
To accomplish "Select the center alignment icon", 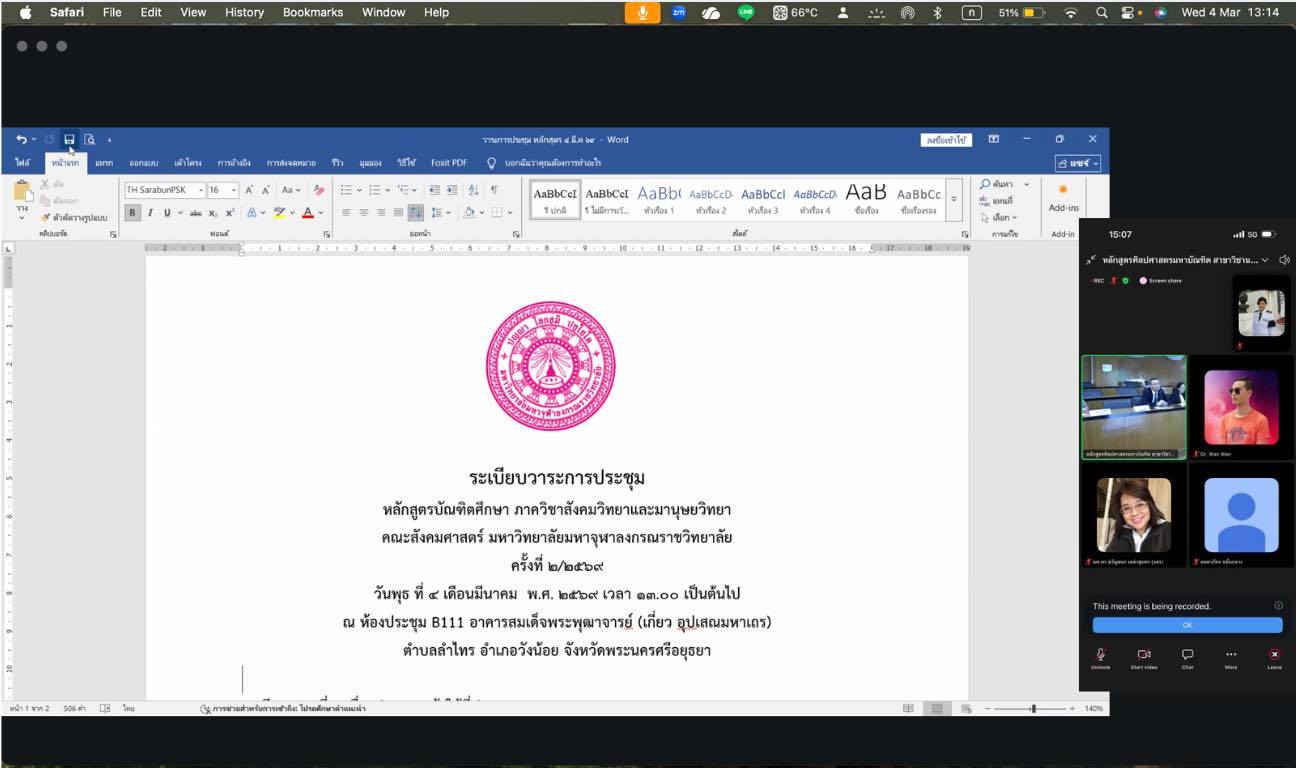I will tap(363, 212).
